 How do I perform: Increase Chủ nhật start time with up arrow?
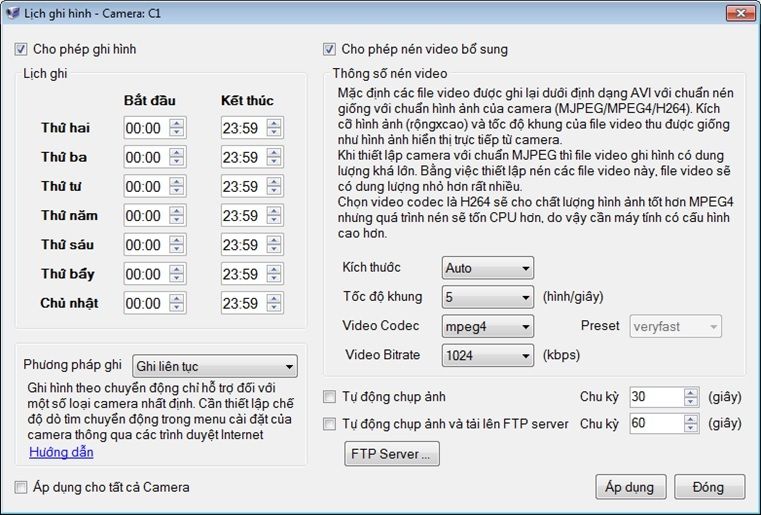(177, 299)
